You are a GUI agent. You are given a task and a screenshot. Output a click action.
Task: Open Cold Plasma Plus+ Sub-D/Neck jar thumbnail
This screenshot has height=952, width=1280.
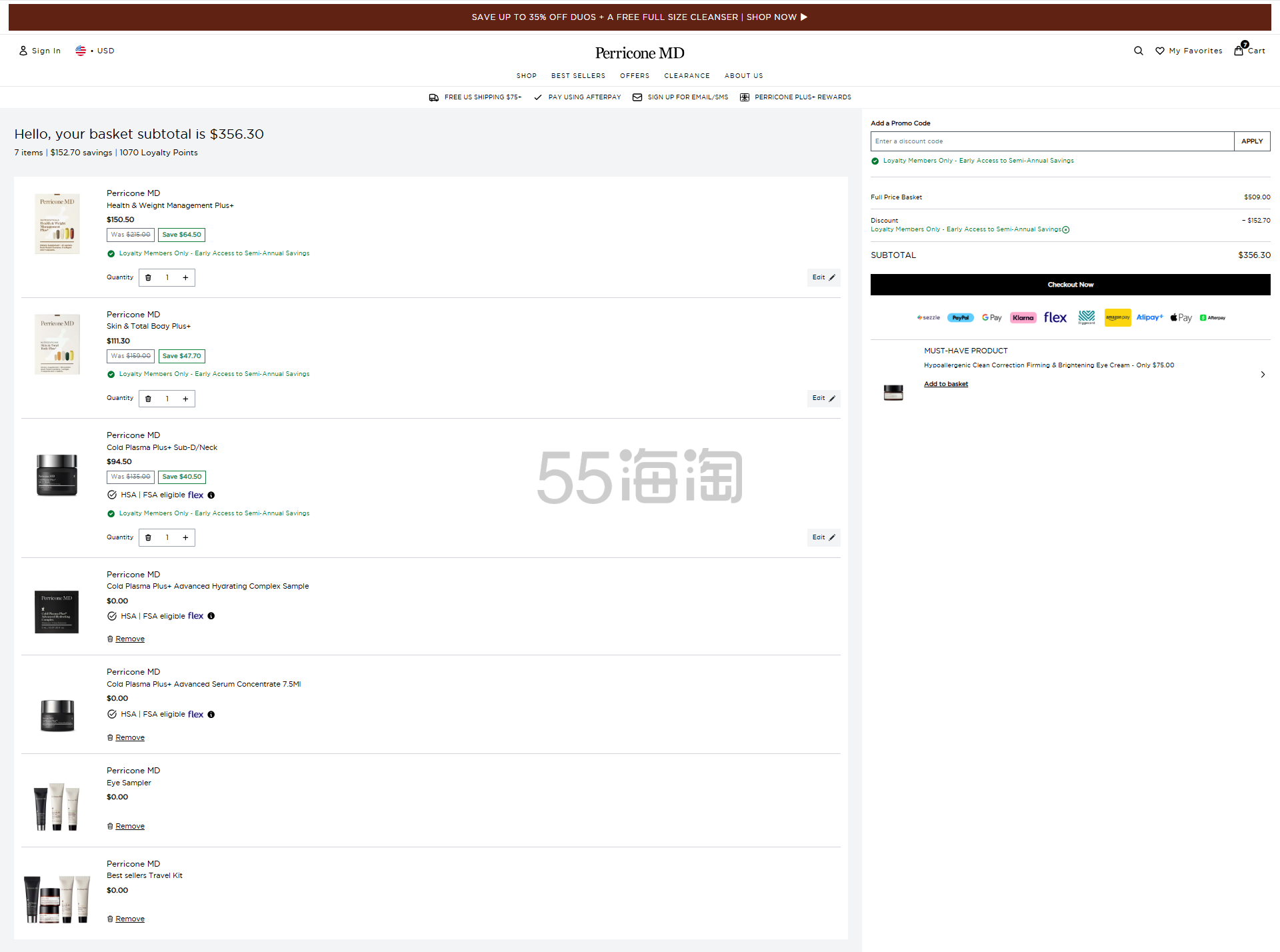click(x=57, y=475)
